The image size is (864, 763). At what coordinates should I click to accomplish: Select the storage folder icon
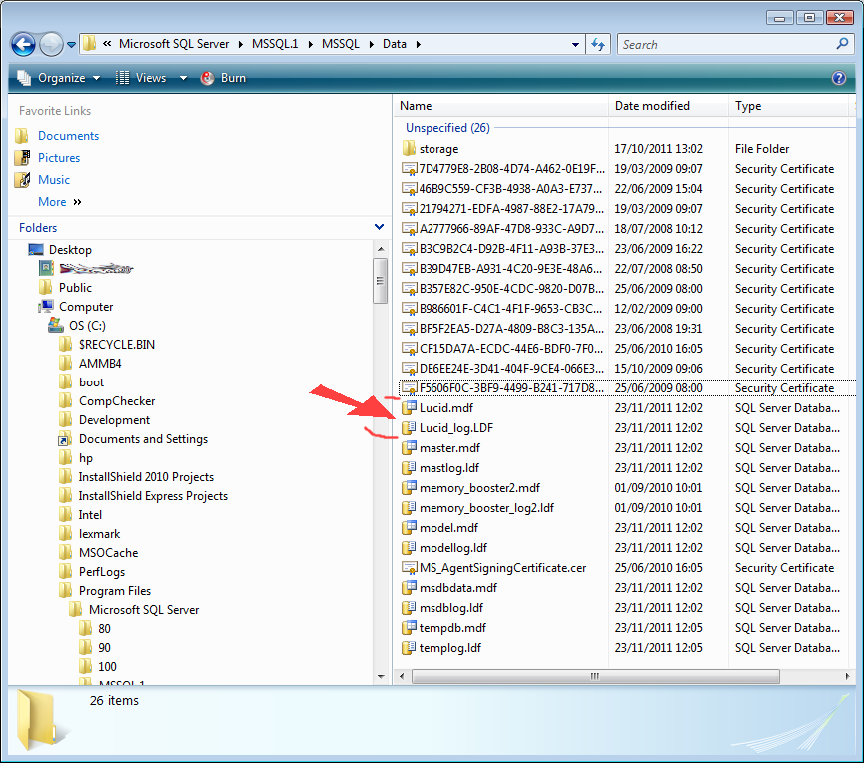click(x=409, y=149)
